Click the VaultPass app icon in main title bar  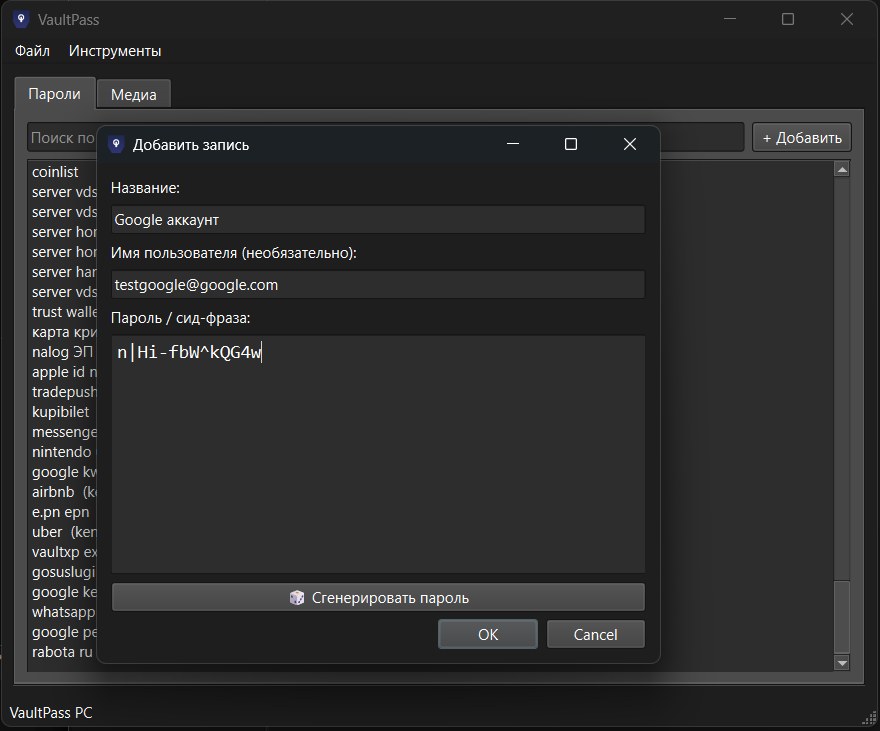[x=21, y=19]
